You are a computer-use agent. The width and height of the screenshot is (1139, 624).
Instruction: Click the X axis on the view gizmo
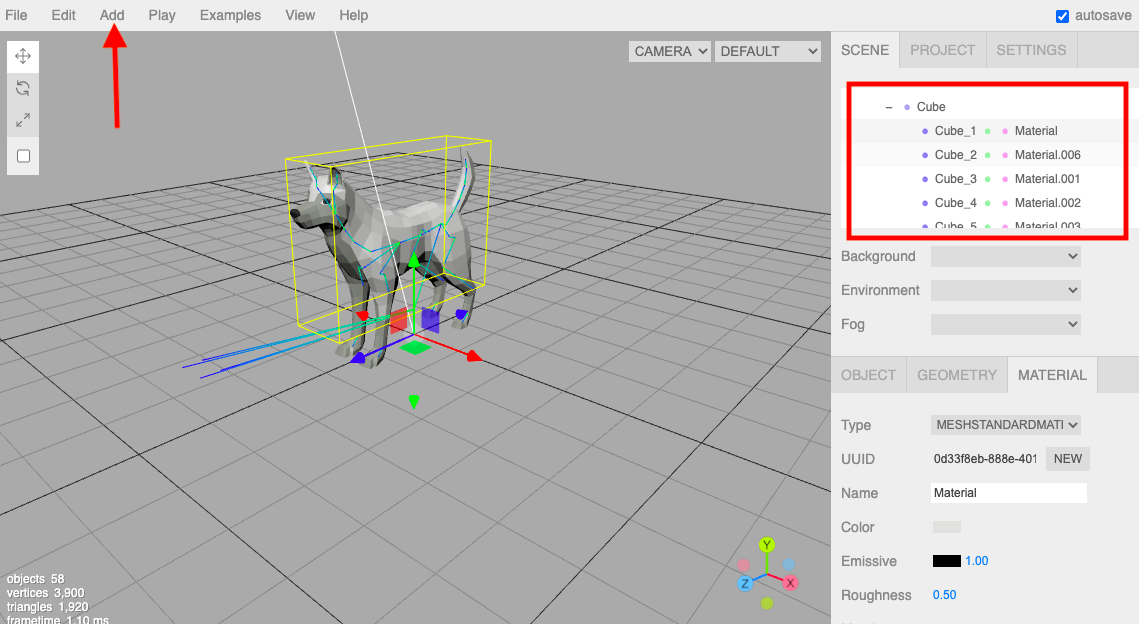point(790,582)
